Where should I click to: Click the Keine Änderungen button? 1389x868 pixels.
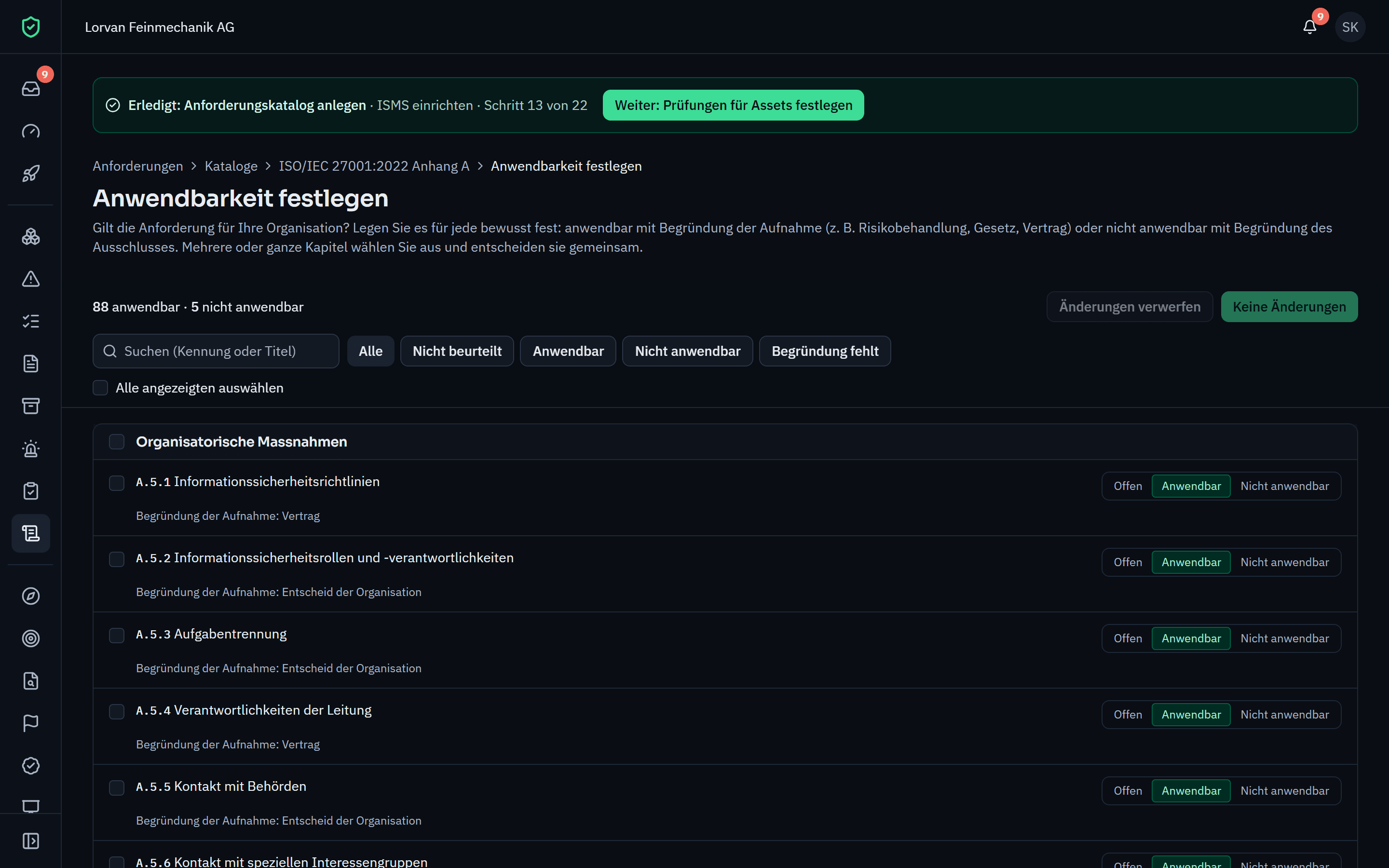[1289, 307]
